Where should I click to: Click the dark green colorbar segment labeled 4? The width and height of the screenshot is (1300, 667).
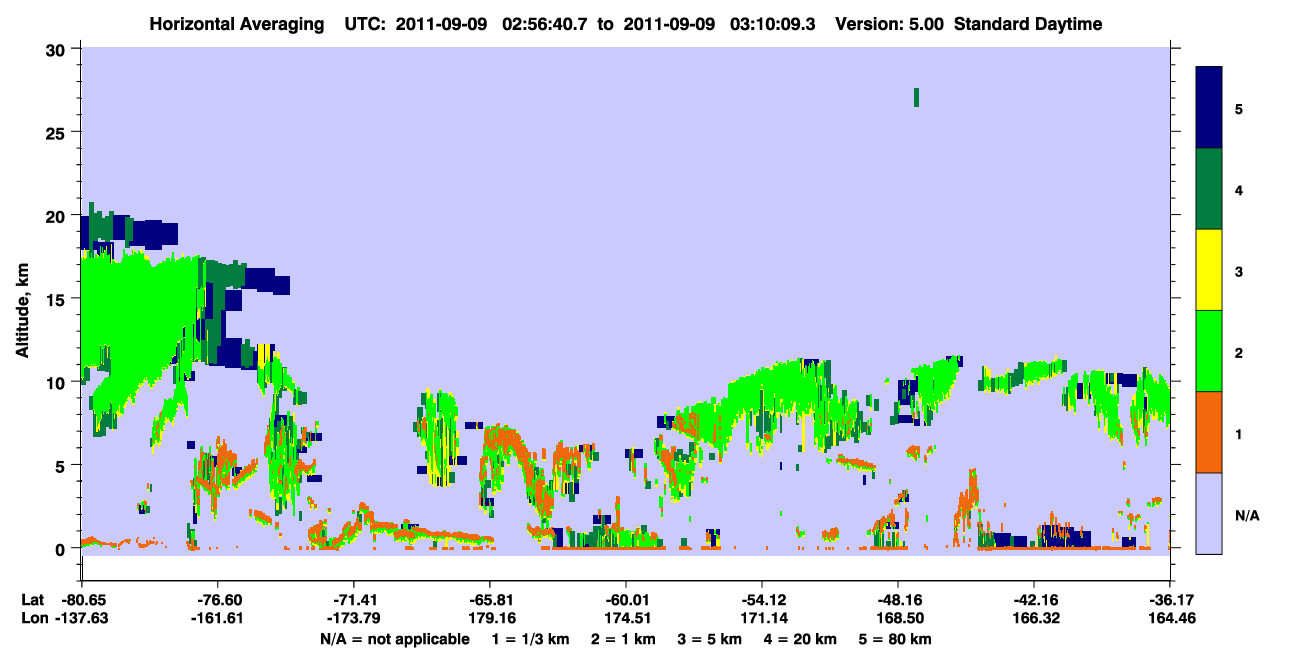pyautogui.click(x=1210, y=189)
